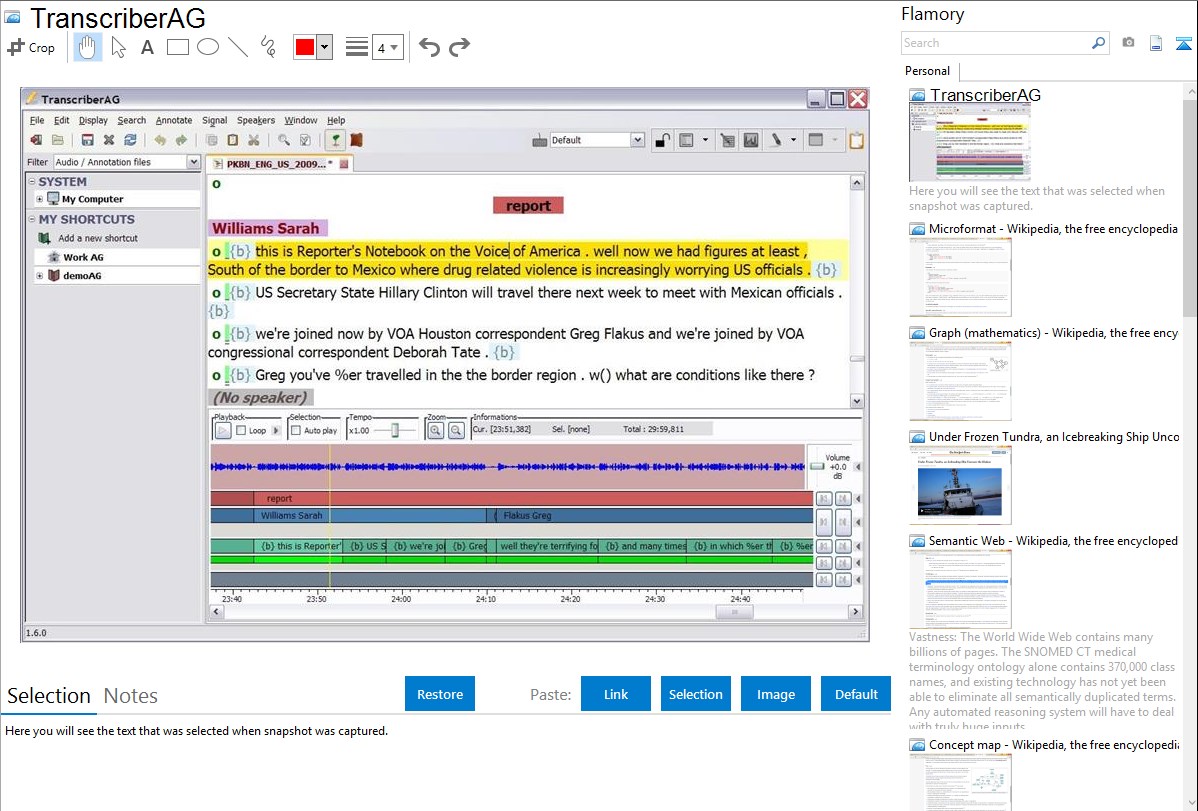Toggle the Loop playback checkbox
This screenshot has height=811, width=1198.
tap(241, 430)
